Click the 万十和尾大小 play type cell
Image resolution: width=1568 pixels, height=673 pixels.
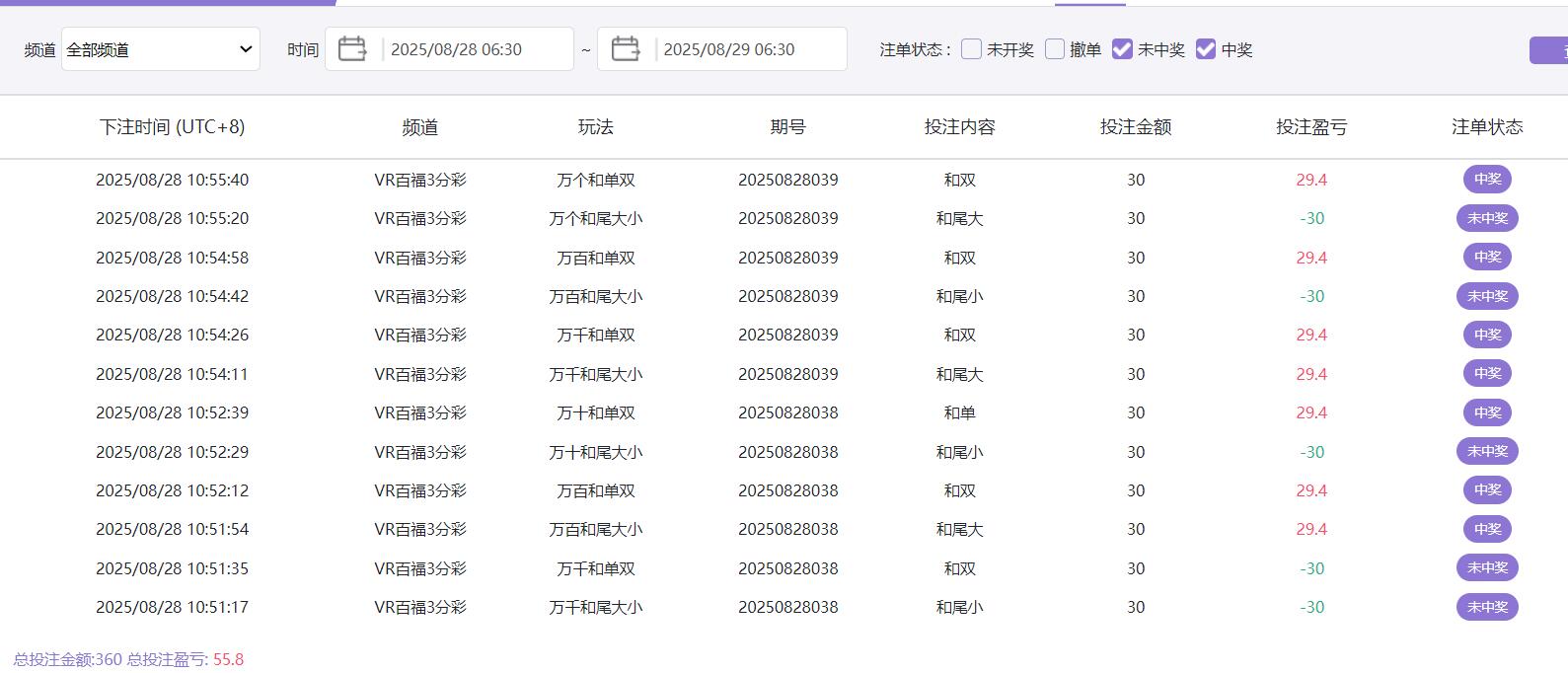click(x=596, y=452)
